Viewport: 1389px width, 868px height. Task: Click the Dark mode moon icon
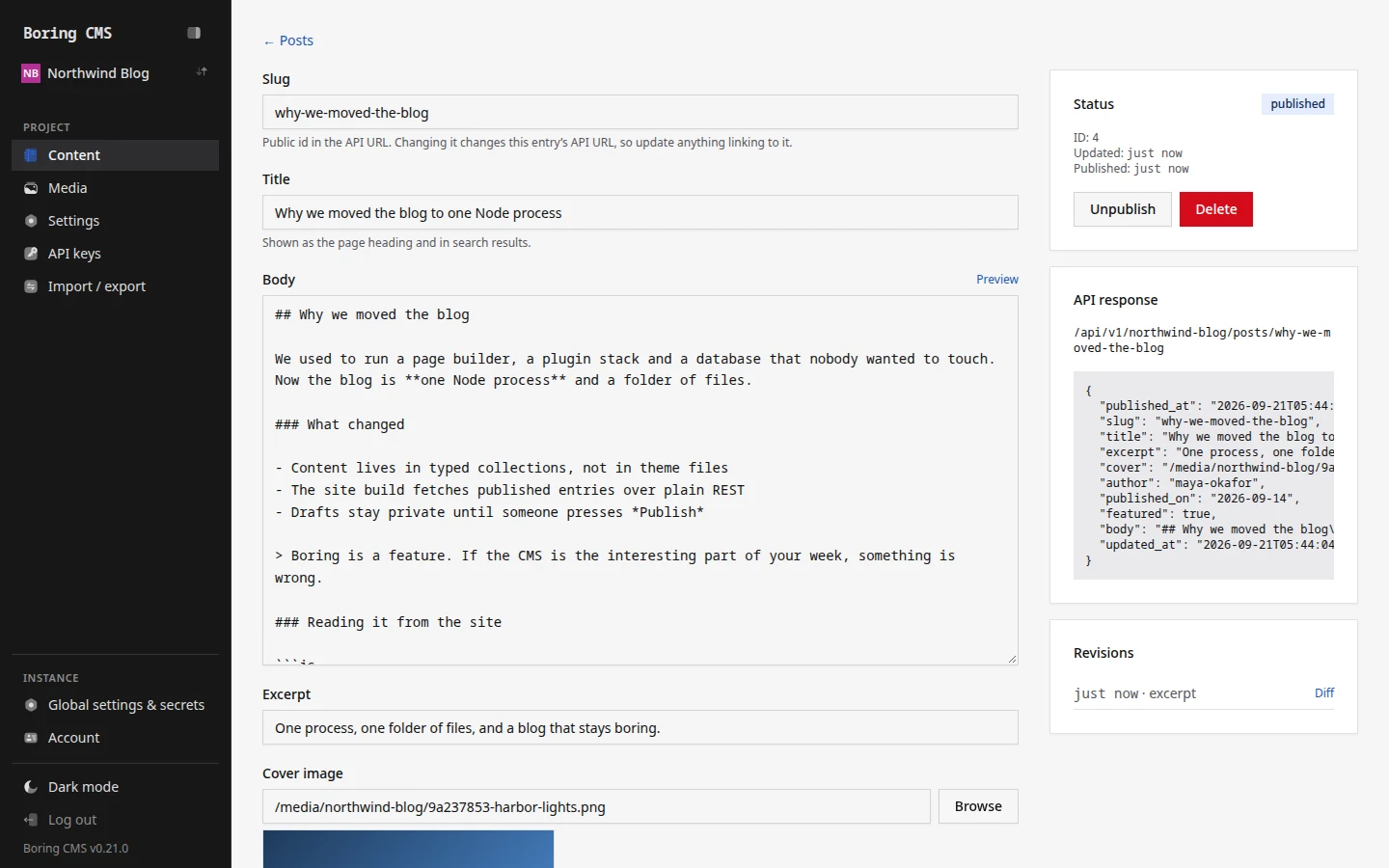(31, 787)
